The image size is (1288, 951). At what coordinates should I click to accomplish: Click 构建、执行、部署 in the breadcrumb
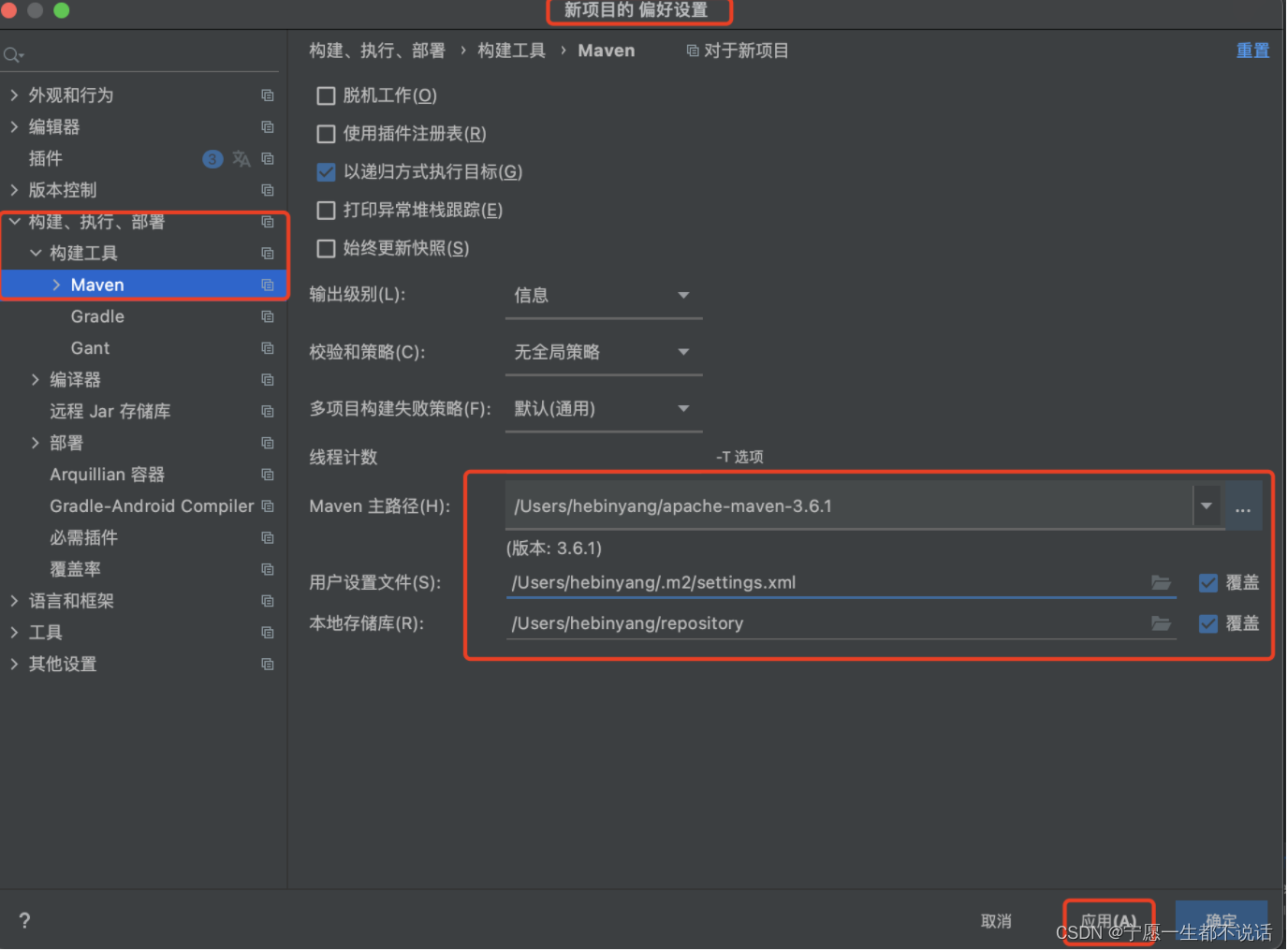pyautogui.click(x=377, y=51)
